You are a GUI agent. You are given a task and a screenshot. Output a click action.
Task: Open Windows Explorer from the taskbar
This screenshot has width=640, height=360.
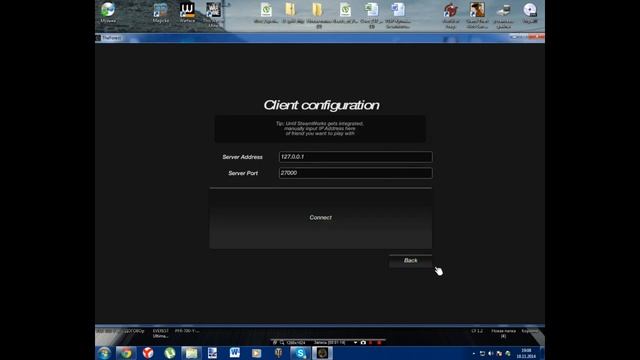(191, 353)
